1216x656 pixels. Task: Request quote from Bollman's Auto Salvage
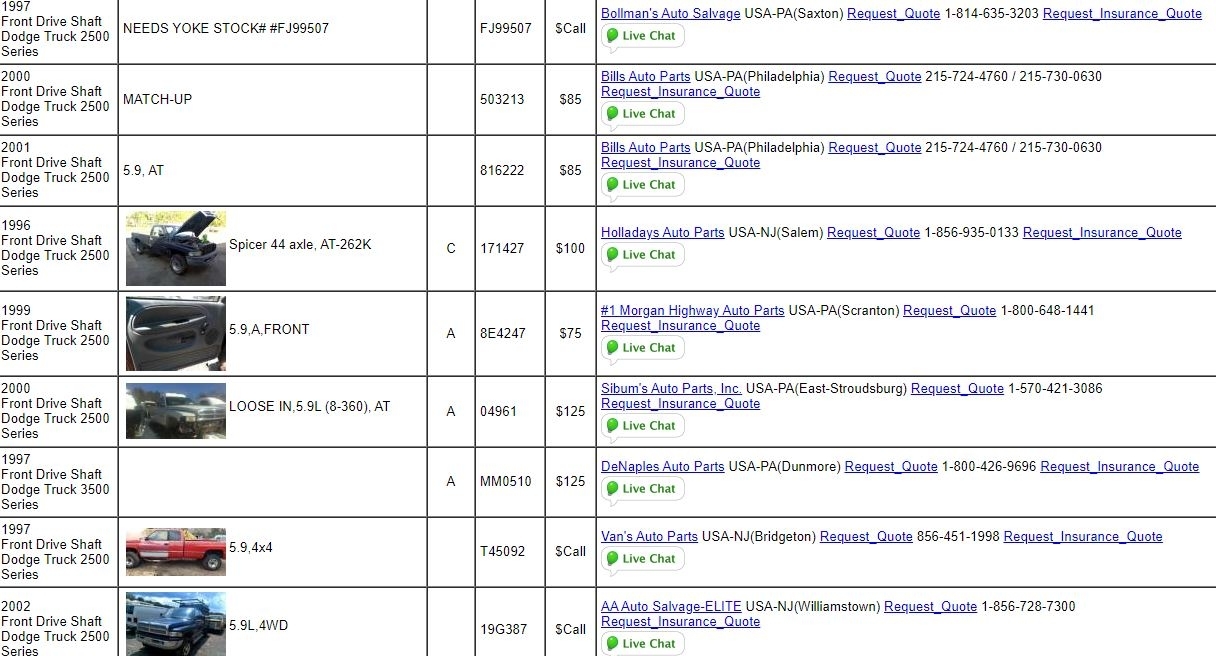point(893,14)
